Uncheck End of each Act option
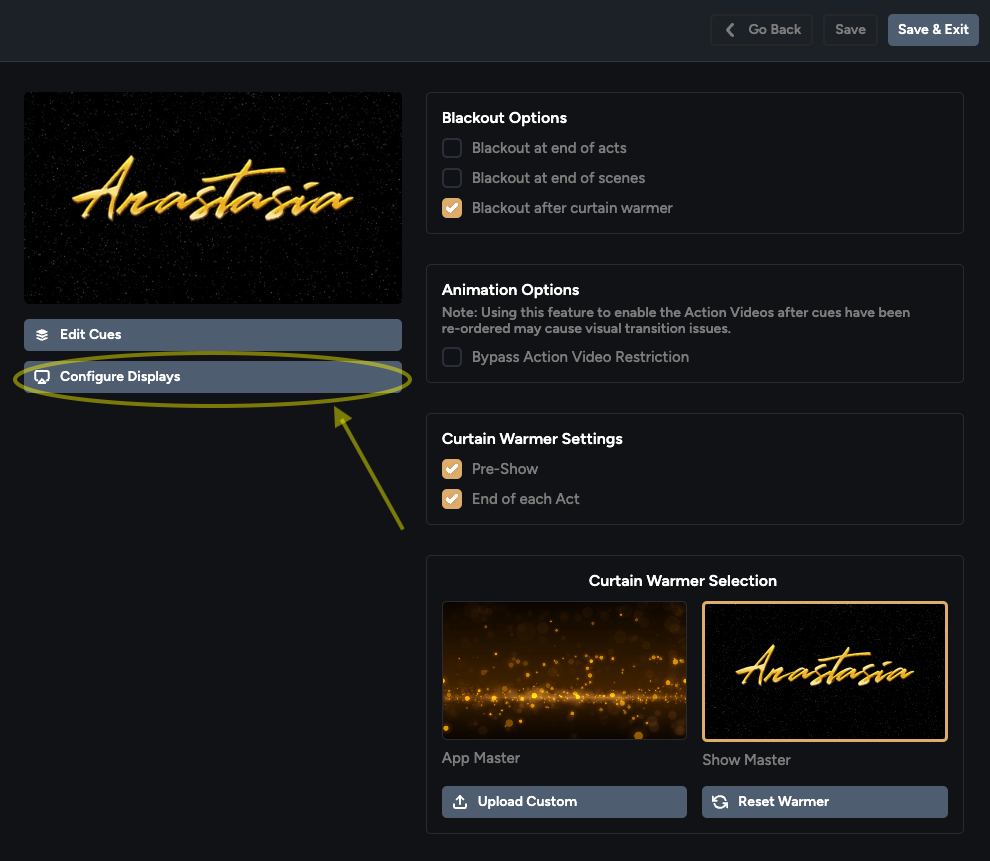 [x=452, y=499]
